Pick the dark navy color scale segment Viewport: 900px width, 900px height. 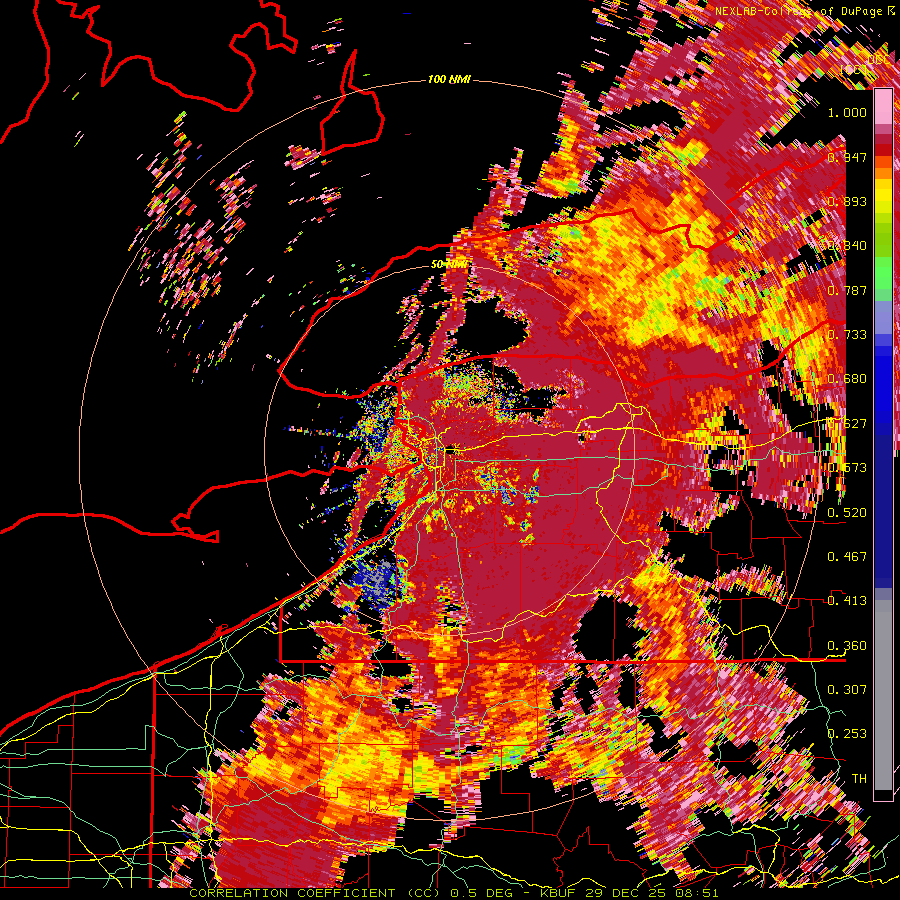[883, 511]
